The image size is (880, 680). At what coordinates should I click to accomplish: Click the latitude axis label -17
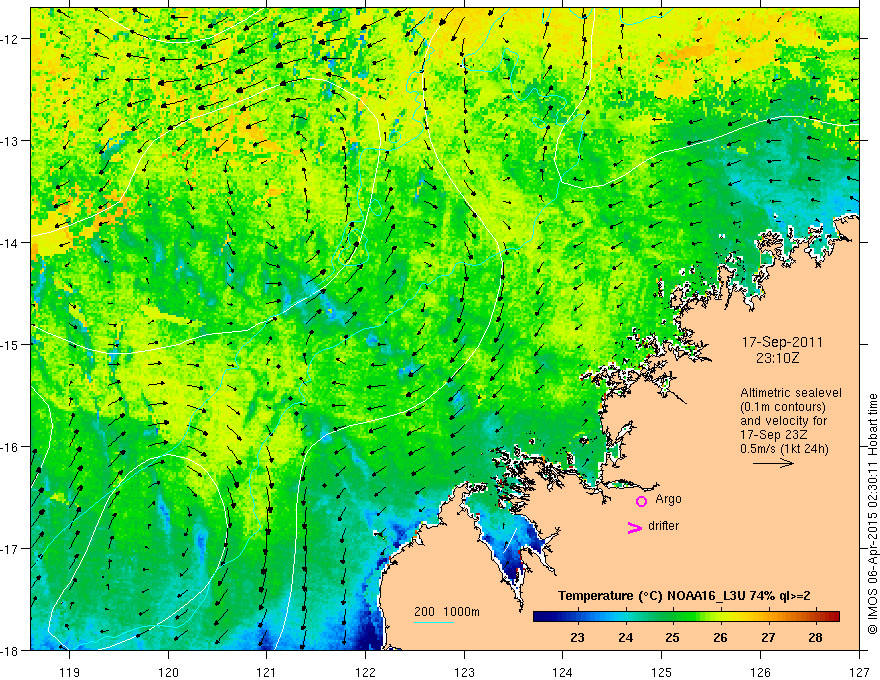(11, 549)
